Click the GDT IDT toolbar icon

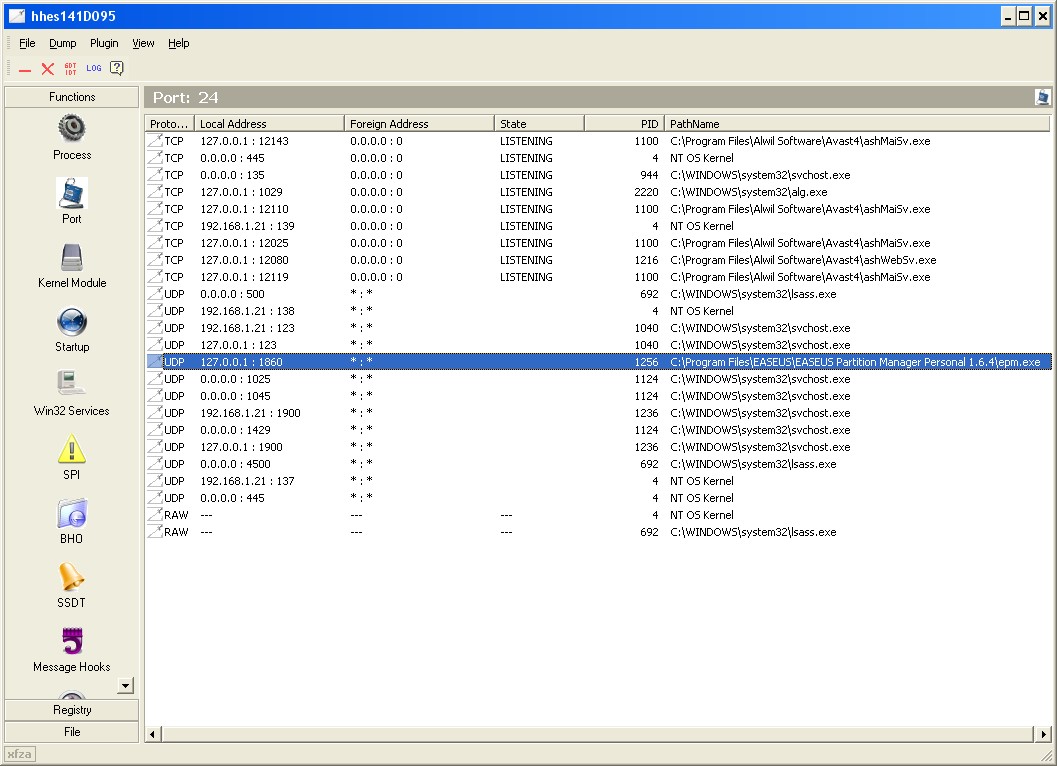tap(70, 69)
